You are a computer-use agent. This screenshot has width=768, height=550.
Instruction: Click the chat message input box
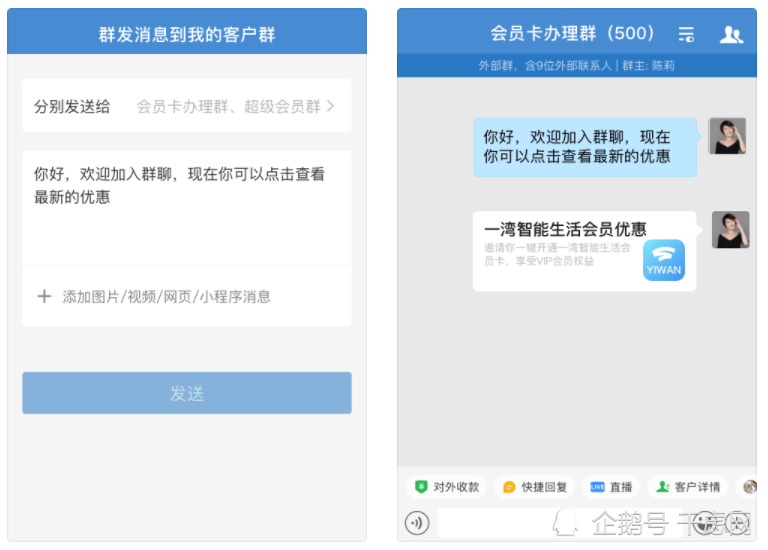click(560, 523)
